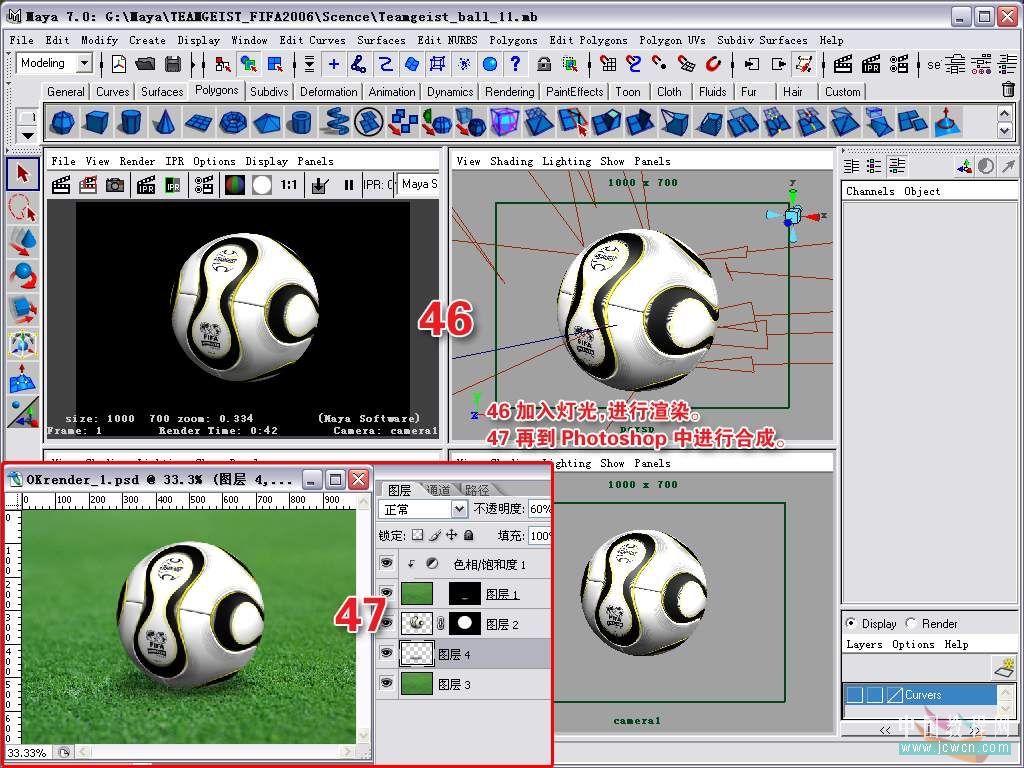The width and height of the screenshot is (1024, 768).
Task: Open the Channels menu in the channel box
Action: [870, 191]
